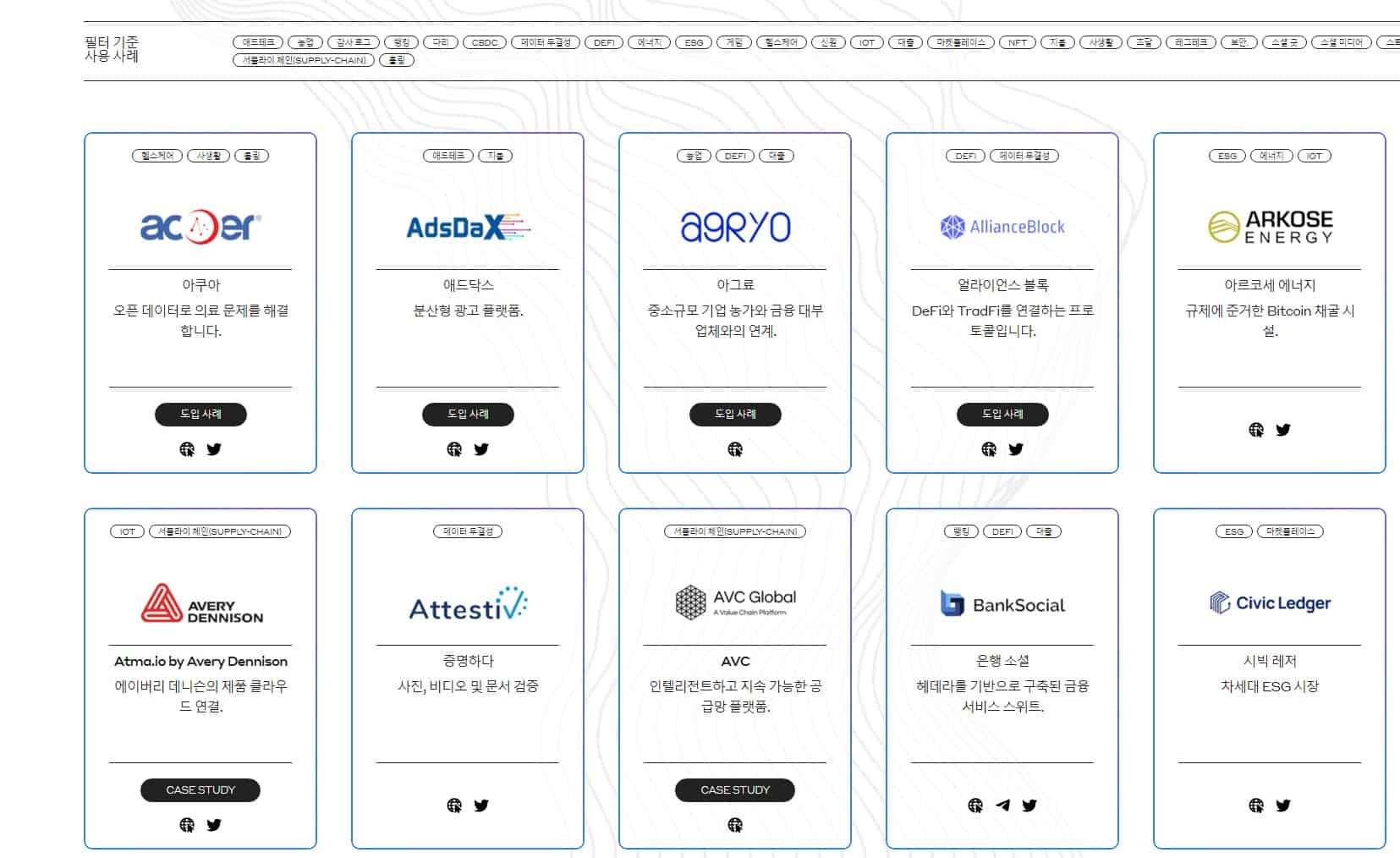The height and width of the screenshot is (858, 1400).
Task: Open the Twitter icon on the Attestiv card
Action: pos(481,806)
